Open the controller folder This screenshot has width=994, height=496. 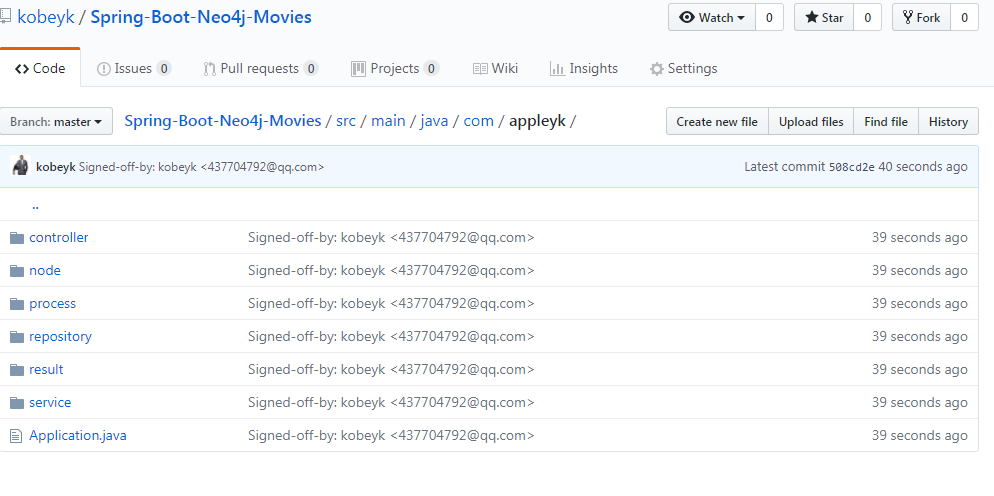58,237
